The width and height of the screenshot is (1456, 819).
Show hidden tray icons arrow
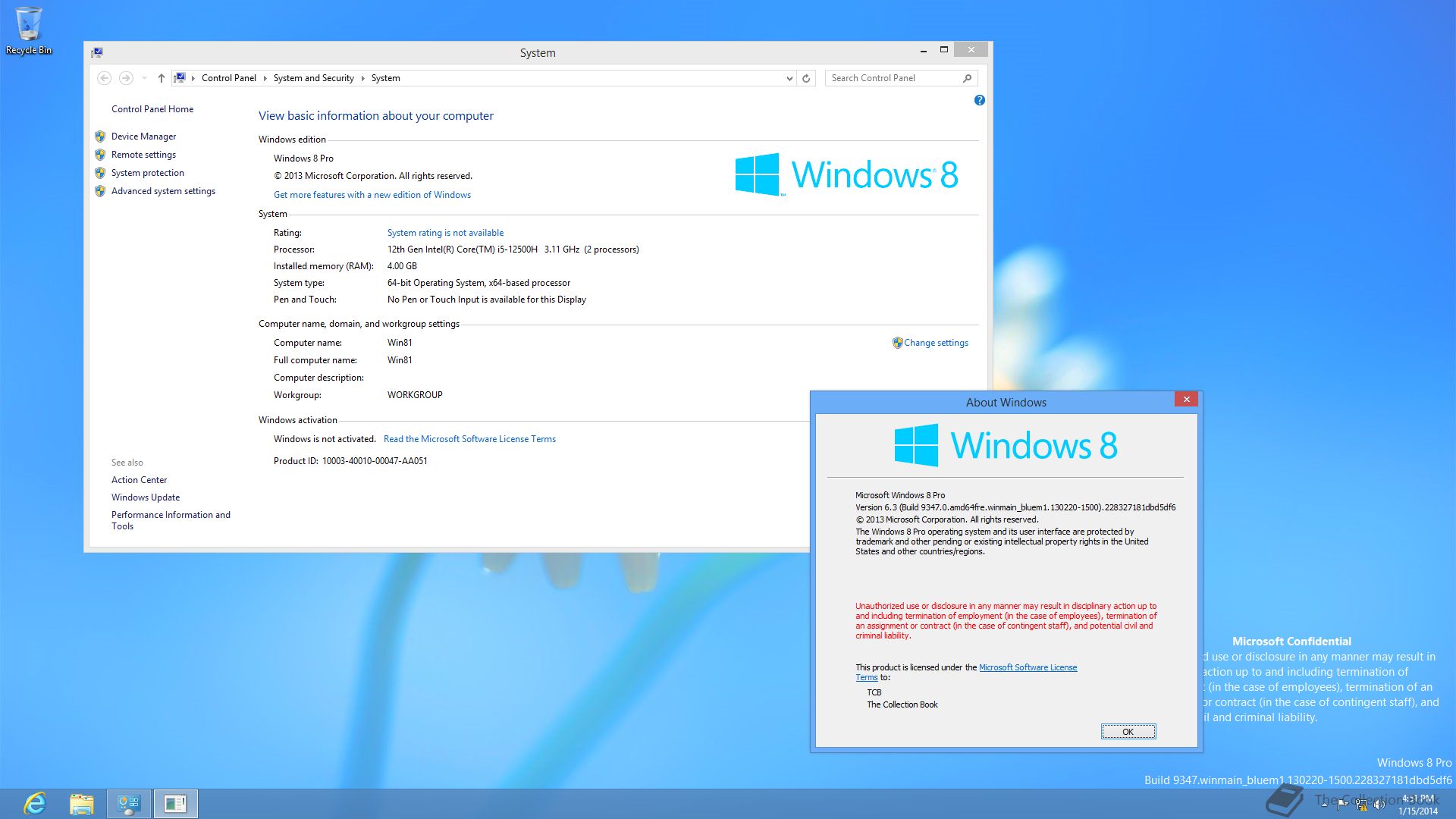(x=1324, y=805)
